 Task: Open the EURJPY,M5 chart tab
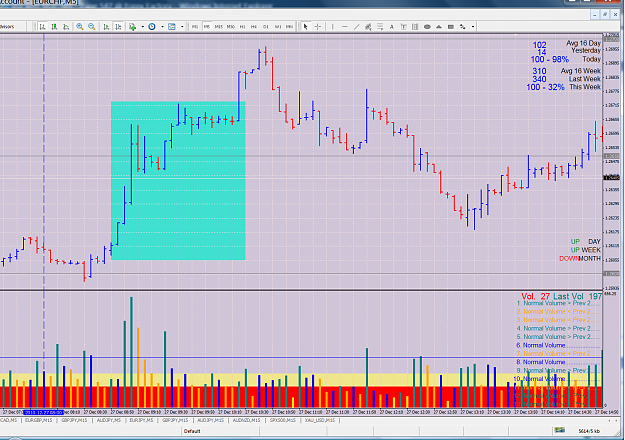click(141, 420)
